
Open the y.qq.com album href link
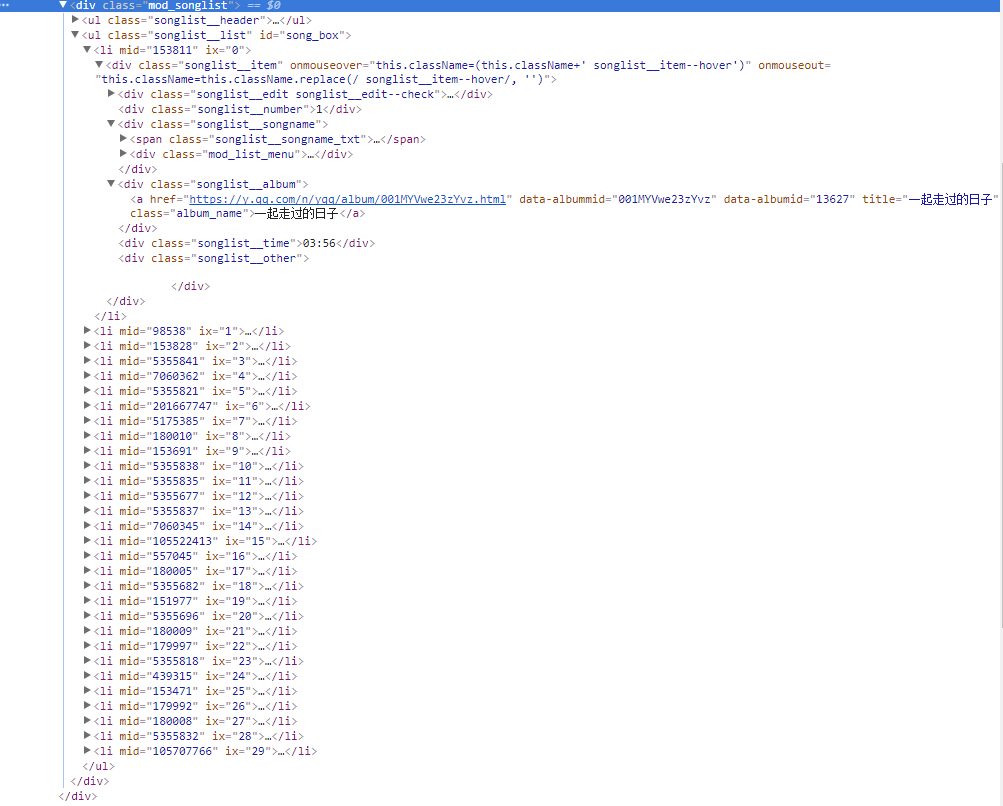tap(347, 200)
